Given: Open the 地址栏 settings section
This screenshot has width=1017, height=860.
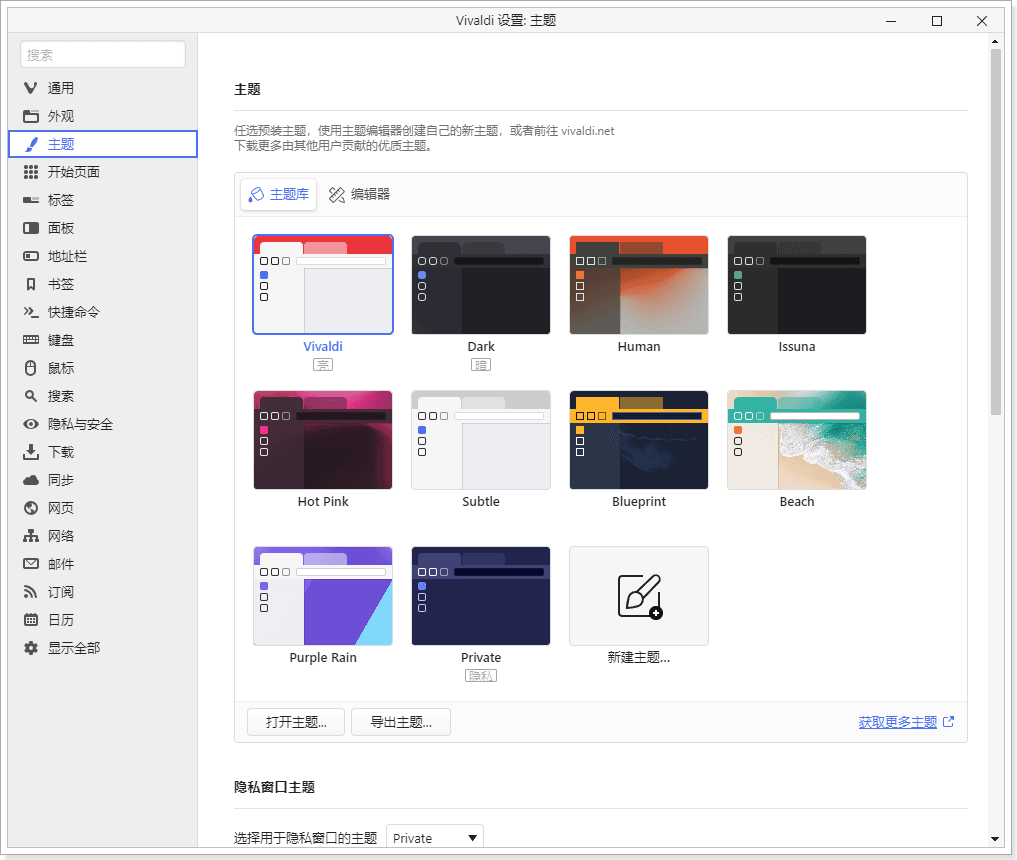Looking at the screenshot, I should pos(102,256).
